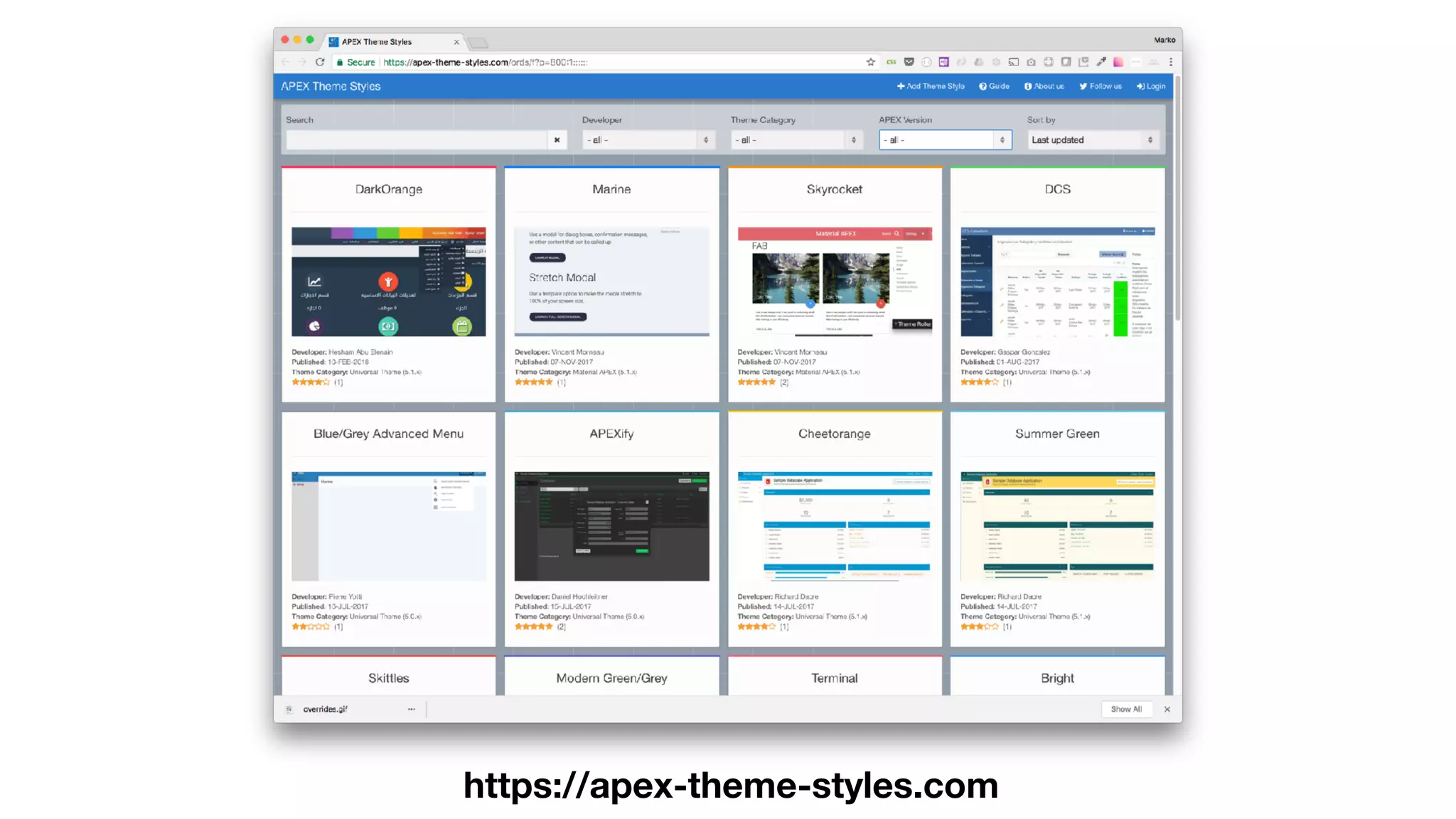Open Theme Category dropdown
This screenshot has width=1456, height=819.
pos(796,140)
